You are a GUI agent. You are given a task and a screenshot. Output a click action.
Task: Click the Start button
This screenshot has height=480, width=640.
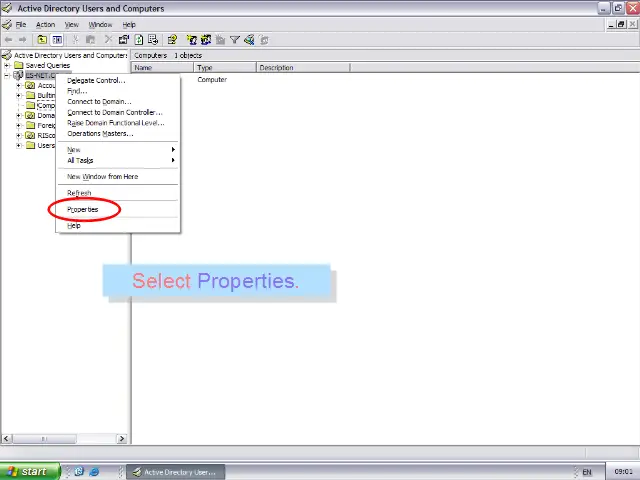[x=29, y=472]
